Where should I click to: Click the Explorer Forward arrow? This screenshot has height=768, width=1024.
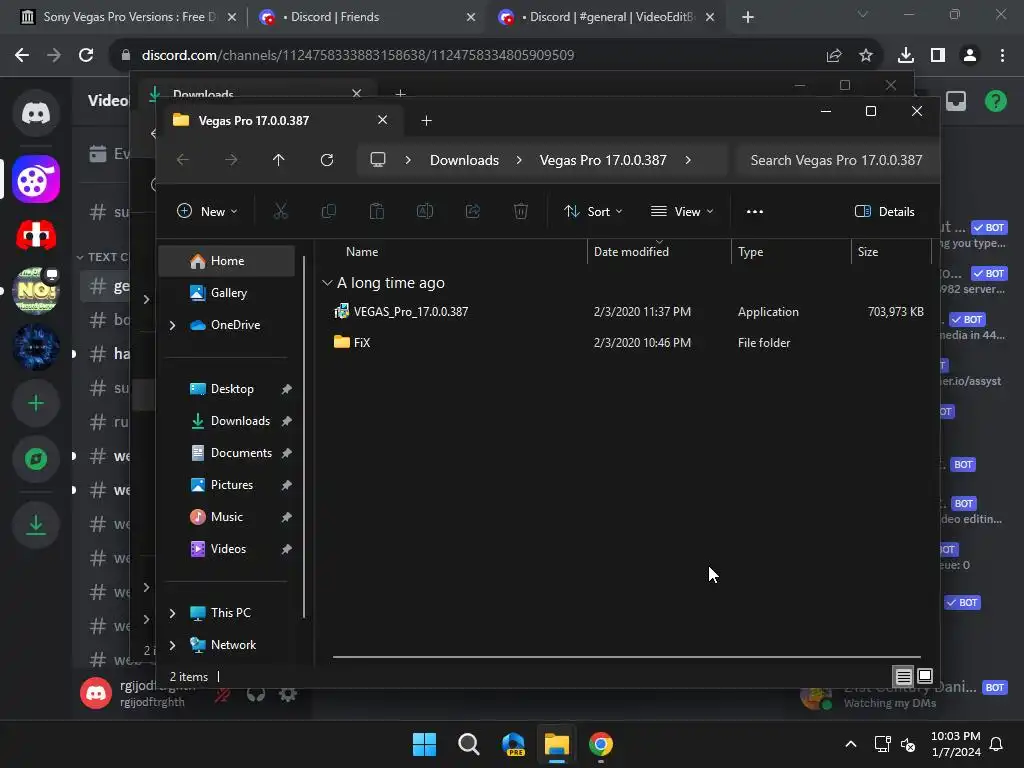click(x=231, y=159)
